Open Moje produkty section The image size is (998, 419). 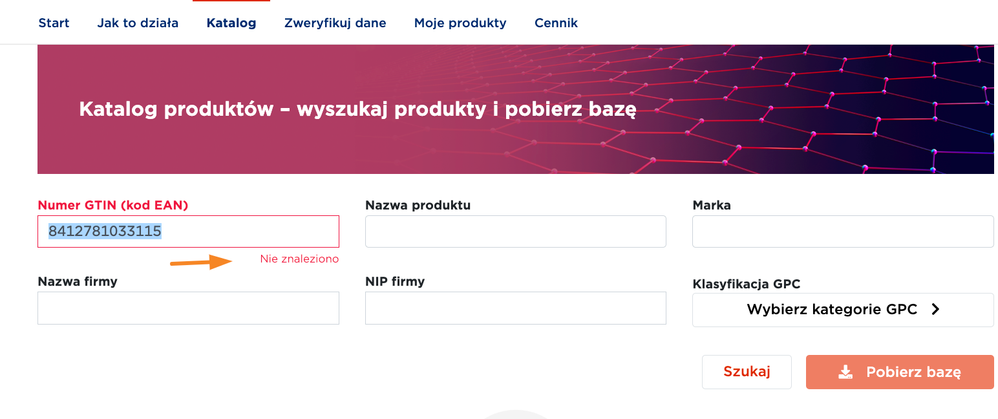pyautogui.click(x=460, y=22)
